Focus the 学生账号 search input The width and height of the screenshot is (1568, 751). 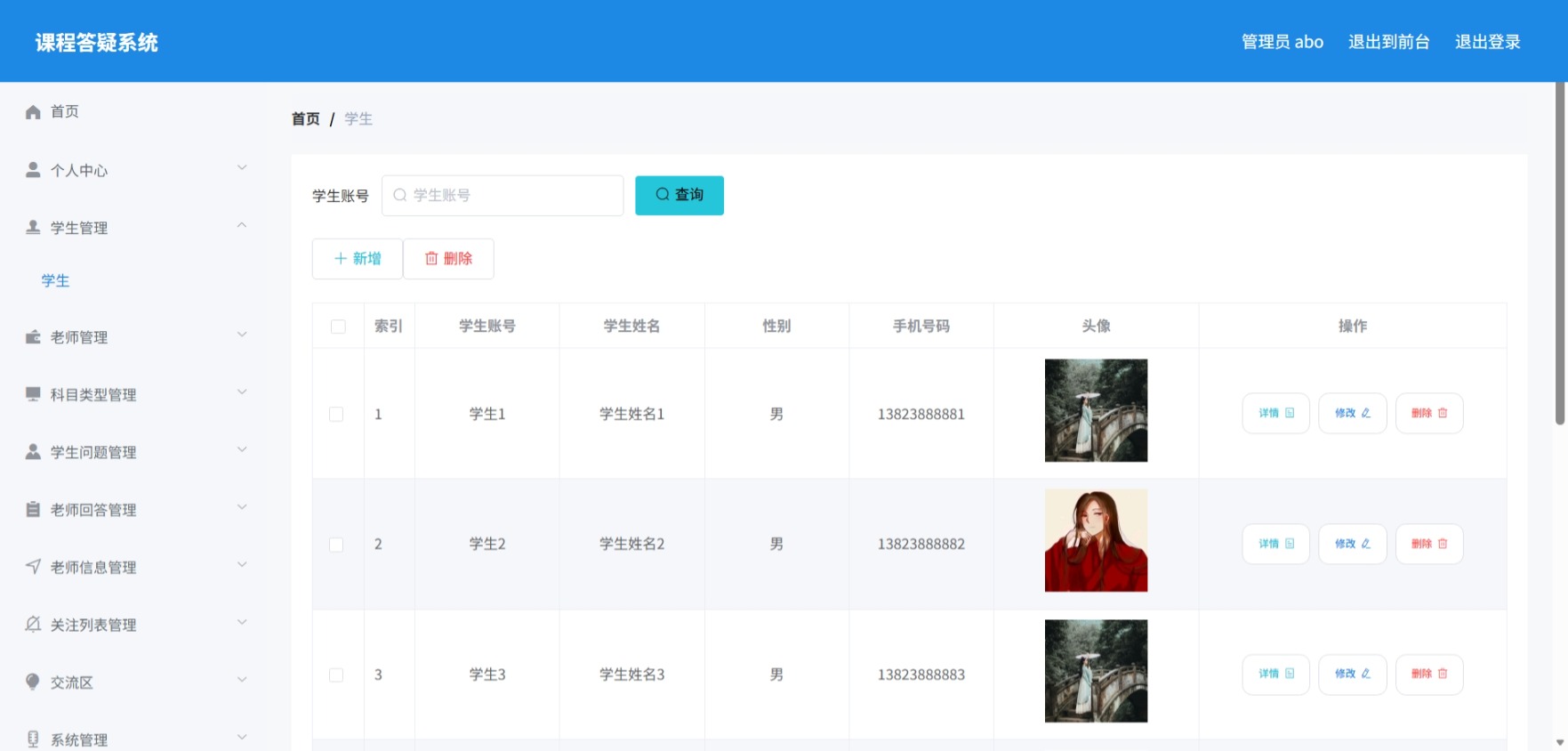[x=503, y=195]
